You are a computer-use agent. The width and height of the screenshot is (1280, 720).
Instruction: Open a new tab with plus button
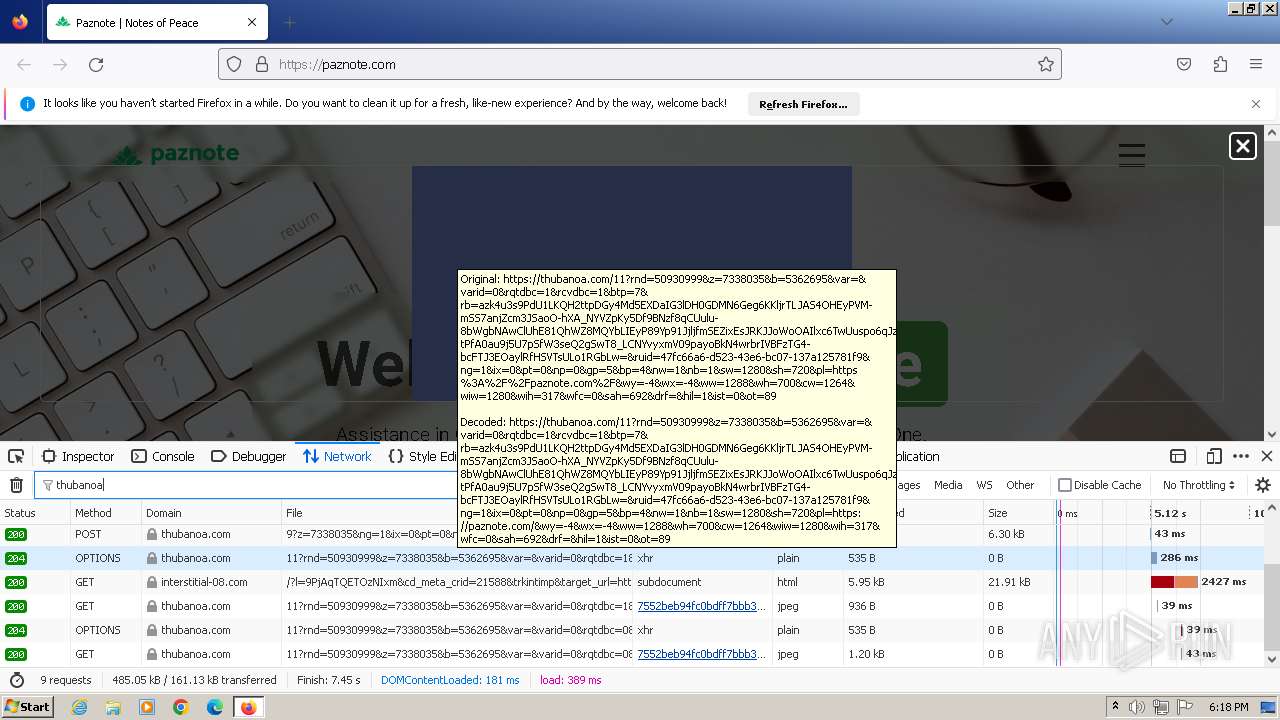(289, 22)
